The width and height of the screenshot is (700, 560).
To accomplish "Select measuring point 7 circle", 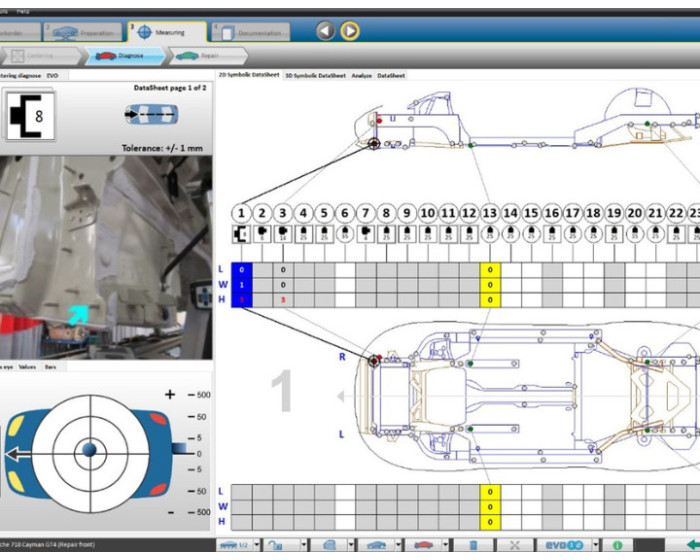I will coord(365,213).
